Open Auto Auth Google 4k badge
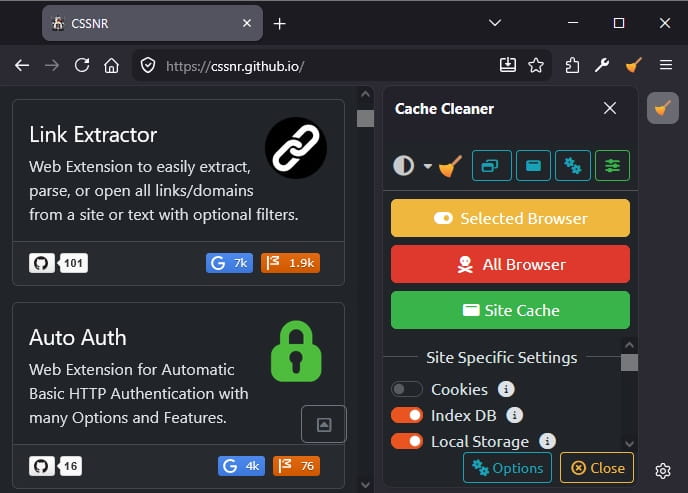The width and height of the screenshot is (688, 493). (x=241, y=466)
